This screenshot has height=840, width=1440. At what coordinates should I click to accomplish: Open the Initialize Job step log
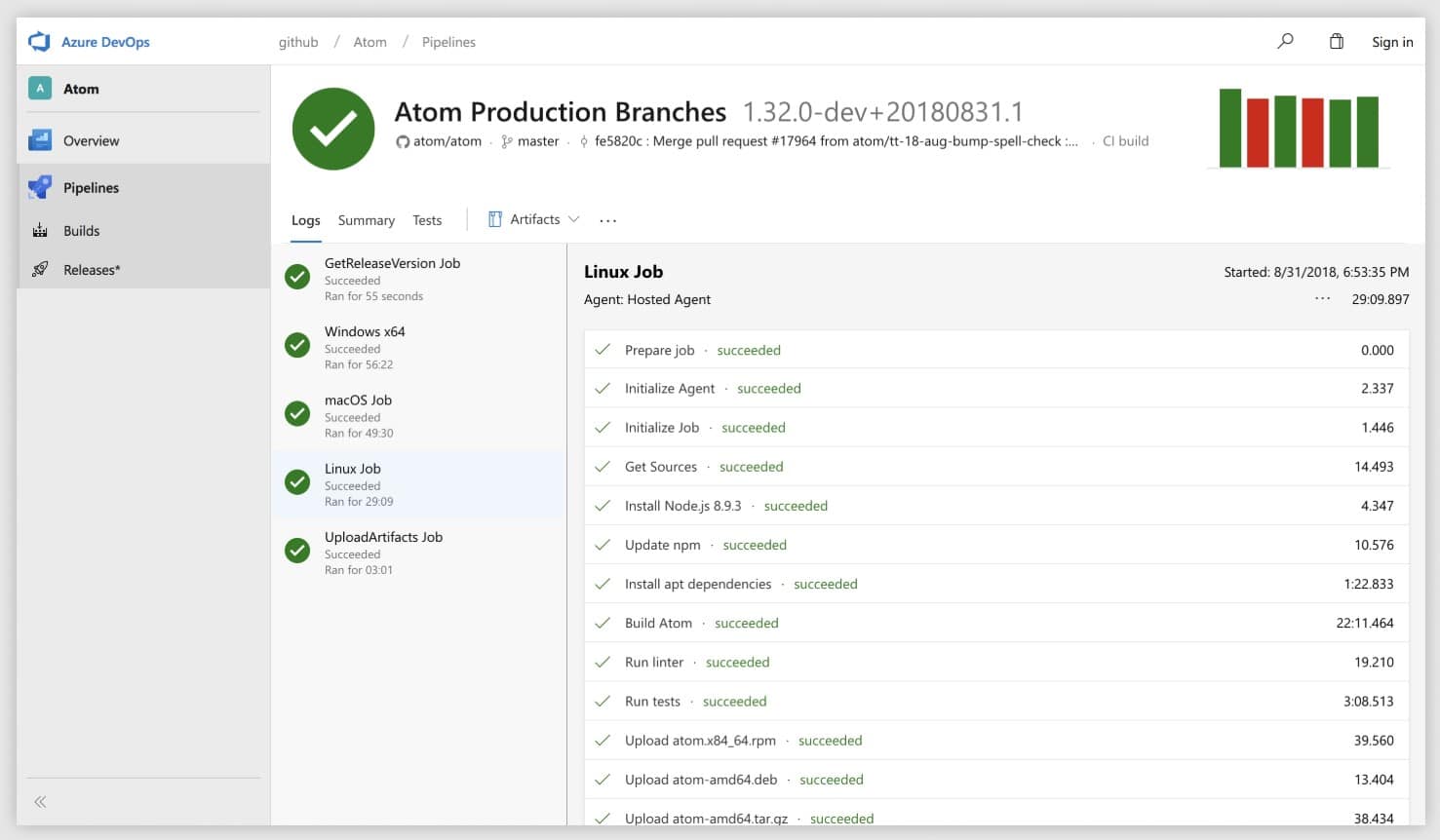(x=996, y=427)
